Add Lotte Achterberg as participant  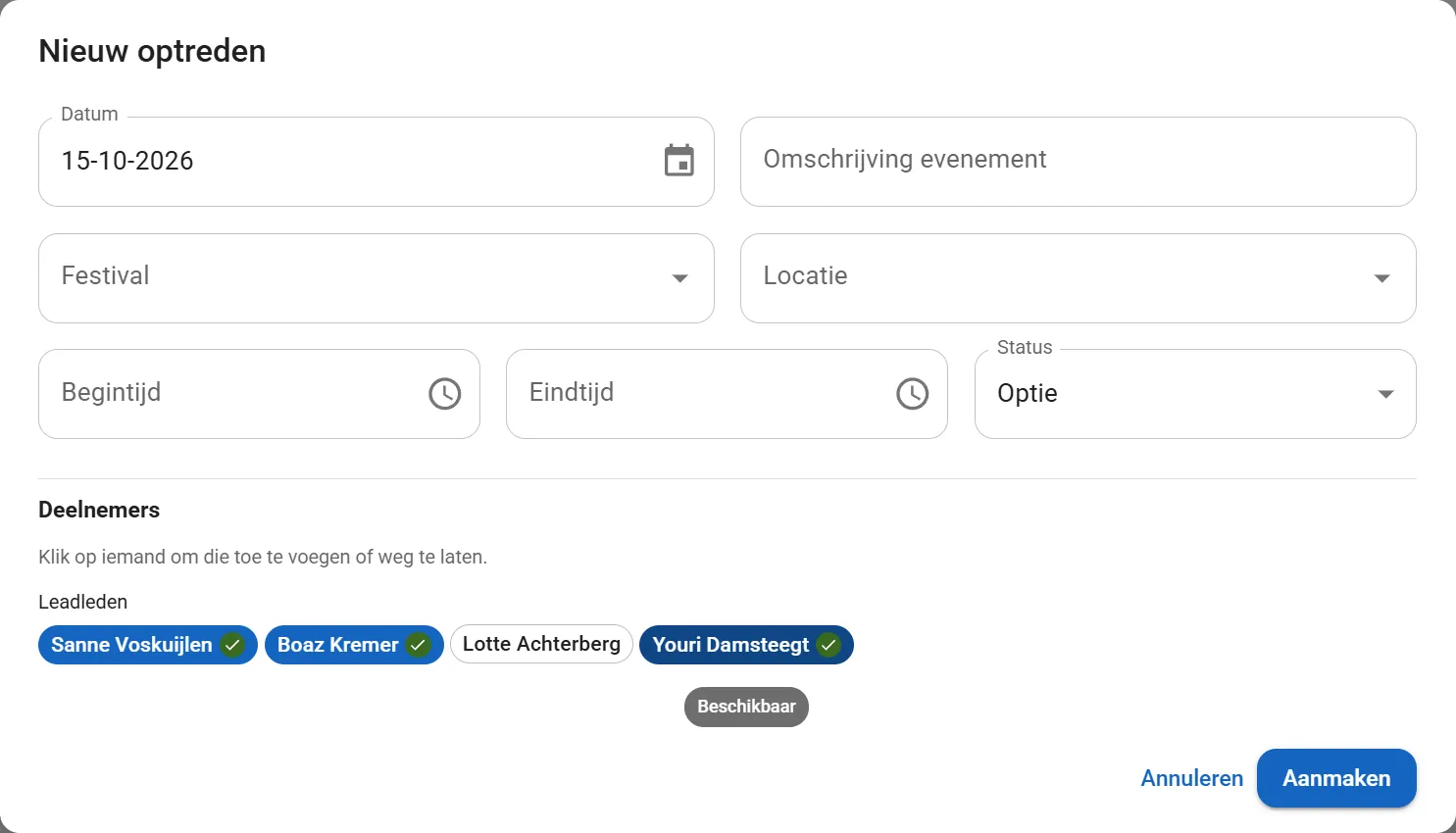541,644
